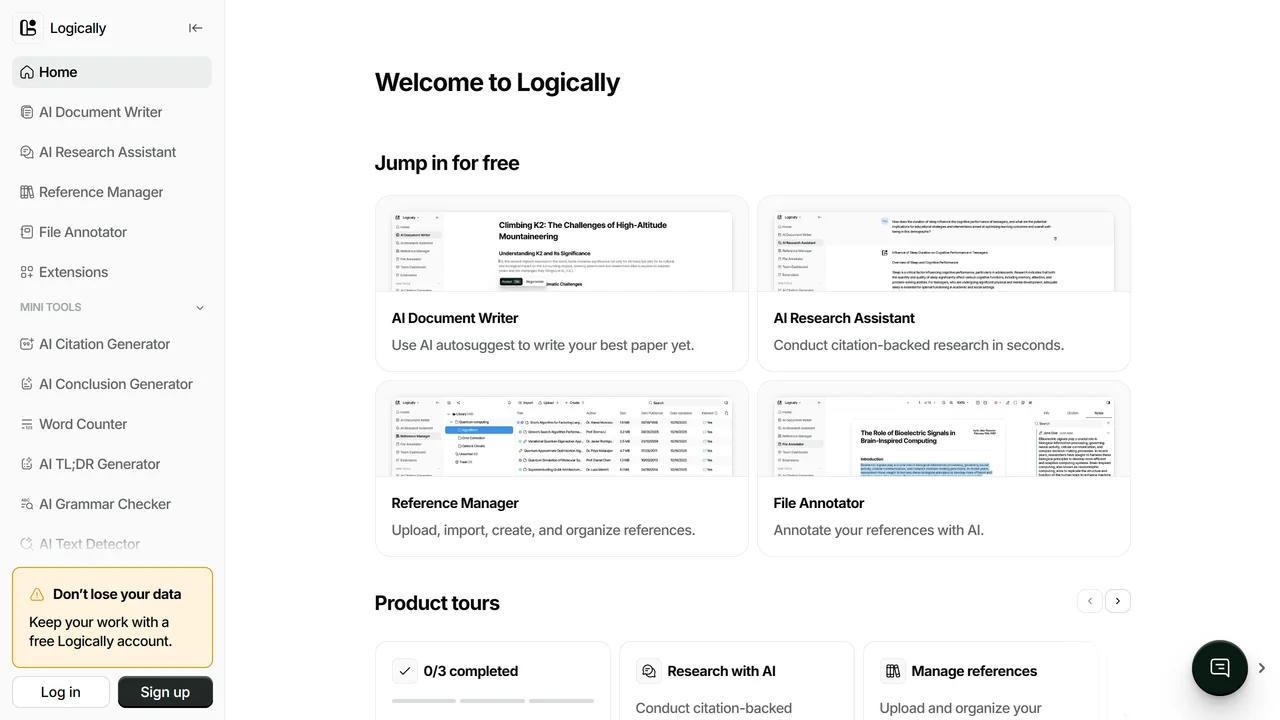This screenshot has height=720, width=1280.
Task: Click the AI Document Writer preview thumbnail
Action: coord(562,251)
